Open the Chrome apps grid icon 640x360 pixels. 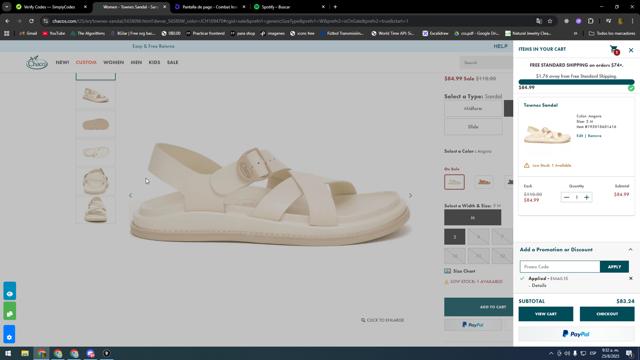pos(7,33)
